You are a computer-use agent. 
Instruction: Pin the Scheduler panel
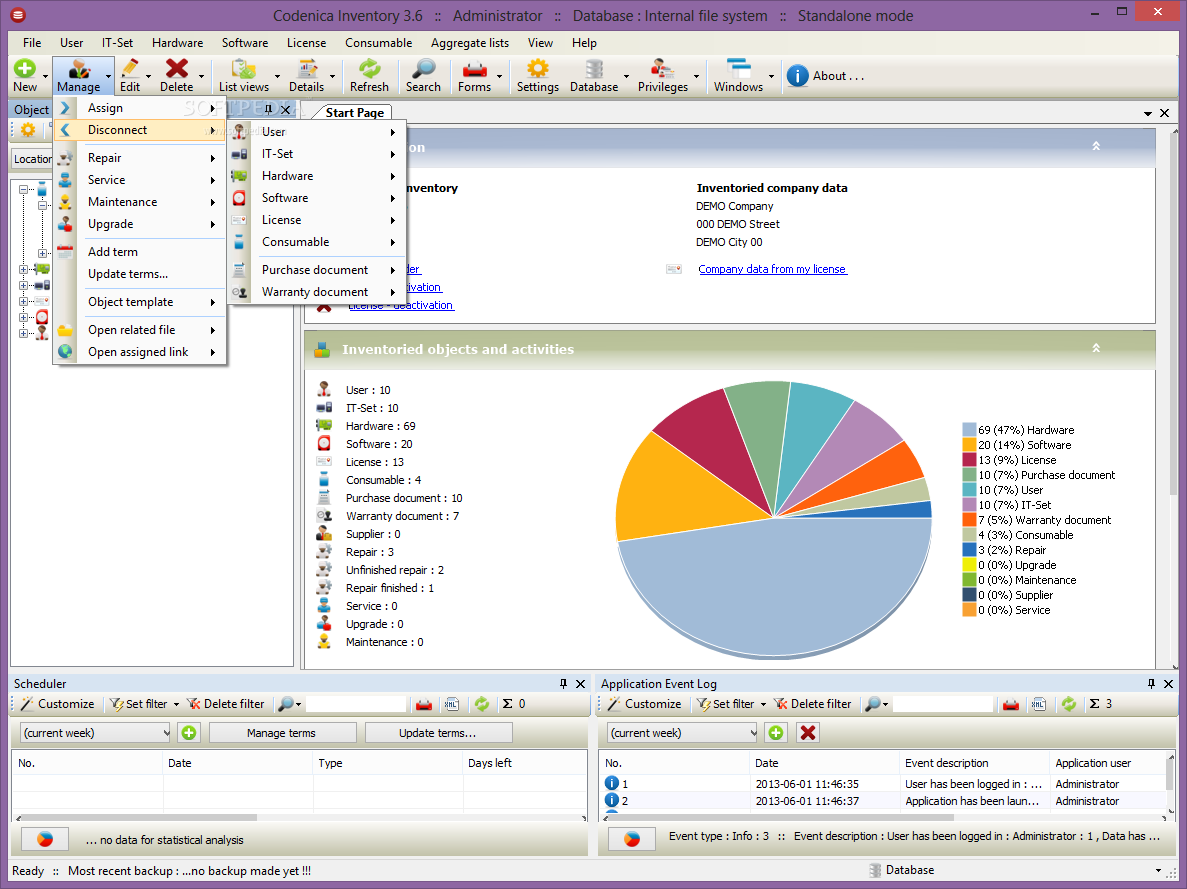tap(563, 684)
